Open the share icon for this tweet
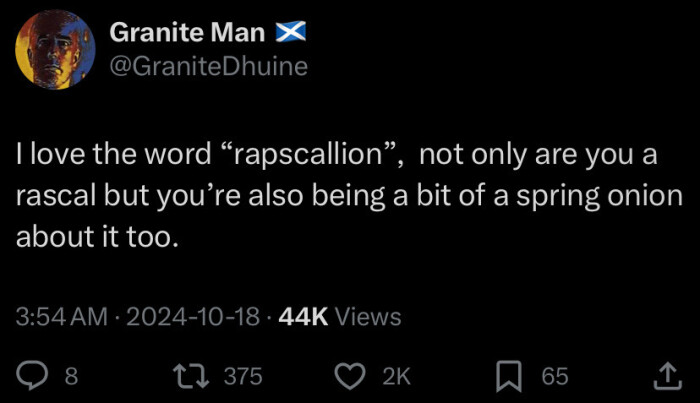The width and height of the screenshot is (700, 403). 665,375
